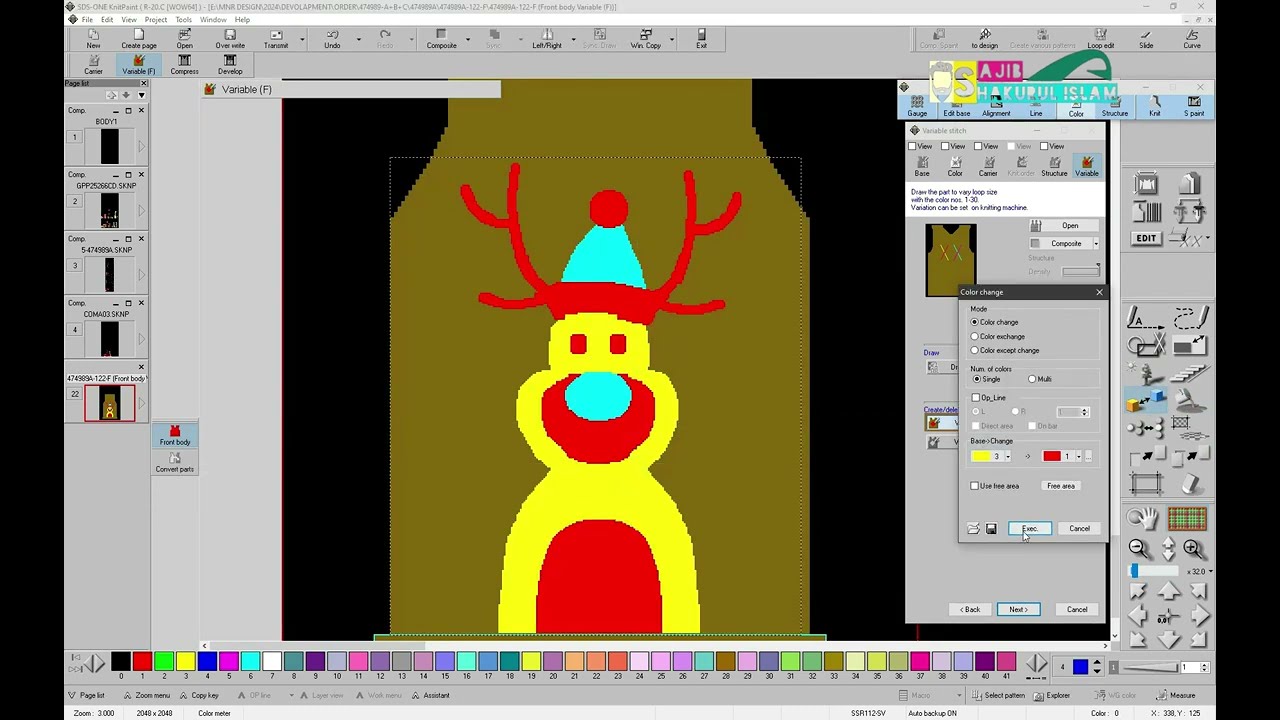Toggle the View checkbox above Variable

[x=1044, y=146]
